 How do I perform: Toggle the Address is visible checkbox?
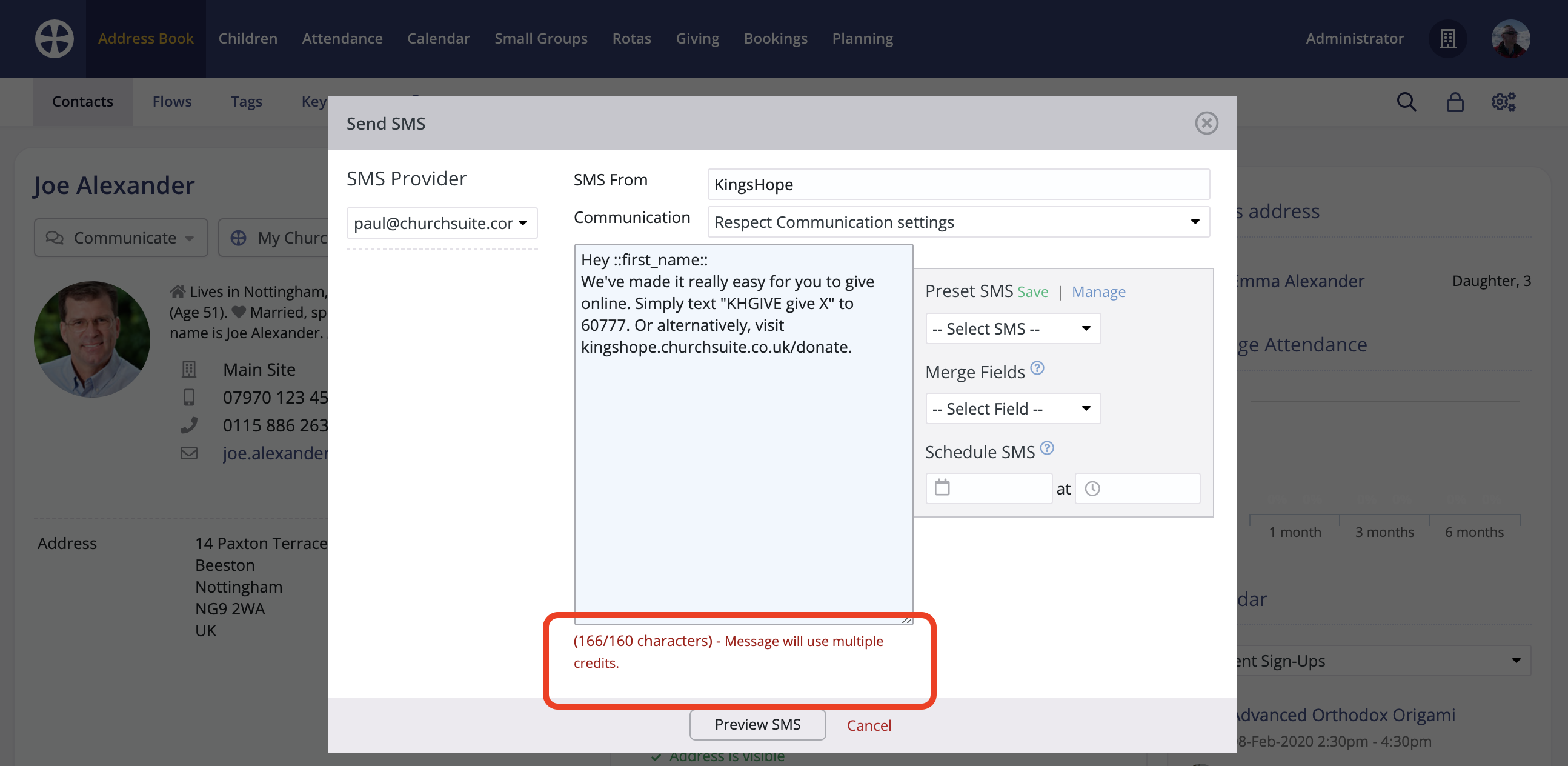656,756
